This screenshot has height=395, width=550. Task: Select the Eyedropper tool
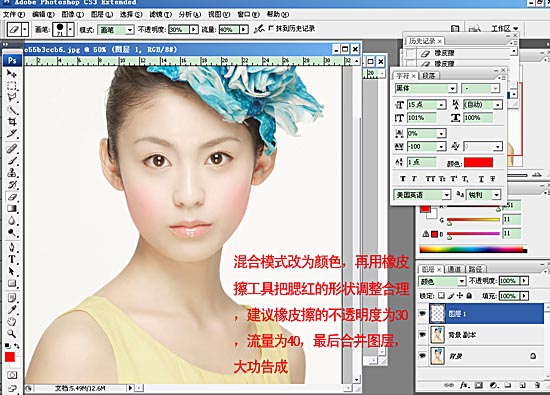tap(12, 310)
